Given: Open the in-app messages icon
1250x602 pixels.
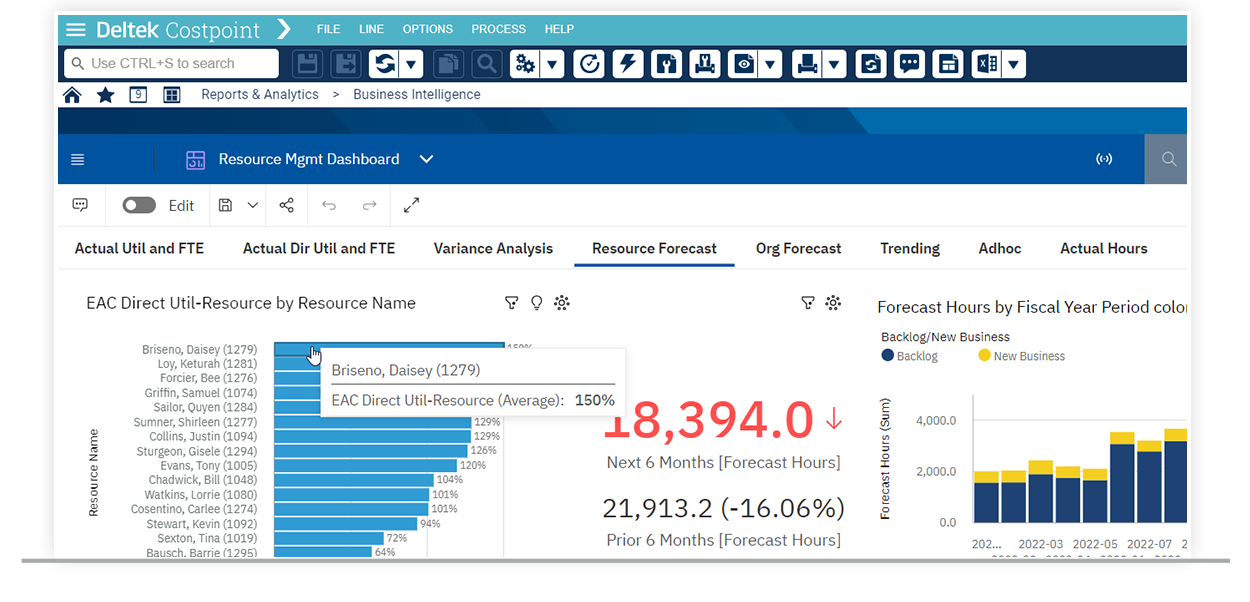Looking at the screenshot, I should coord(908,64).
